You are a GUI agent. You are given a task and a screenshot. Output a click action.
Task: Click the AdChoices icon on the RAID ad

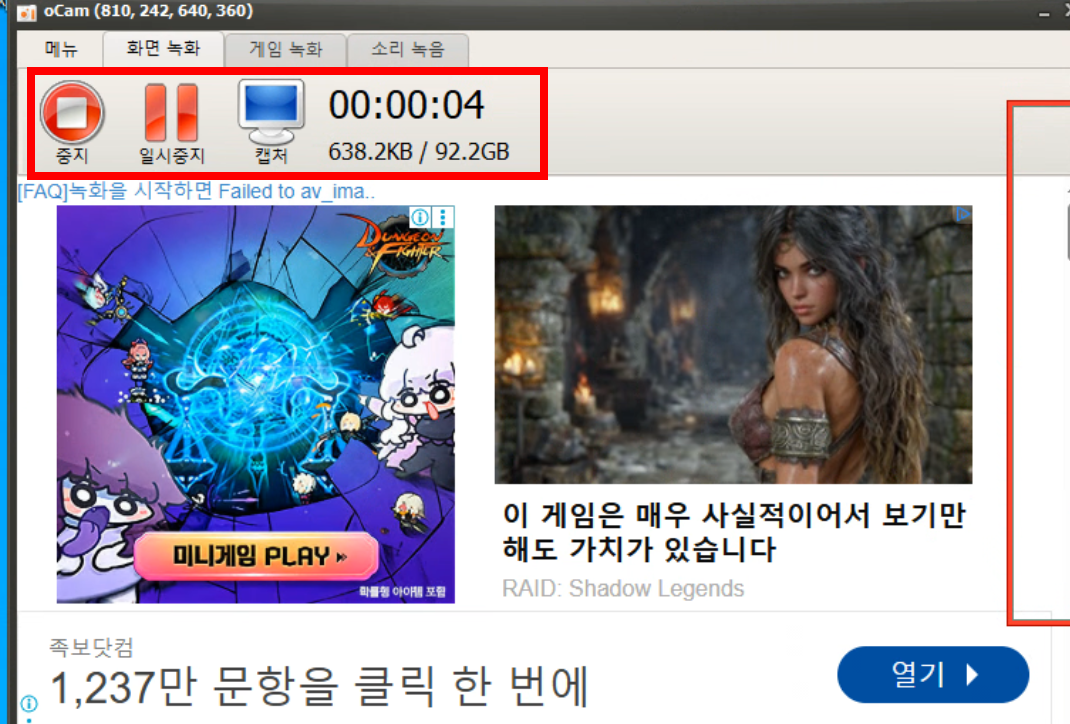point(962,214)
